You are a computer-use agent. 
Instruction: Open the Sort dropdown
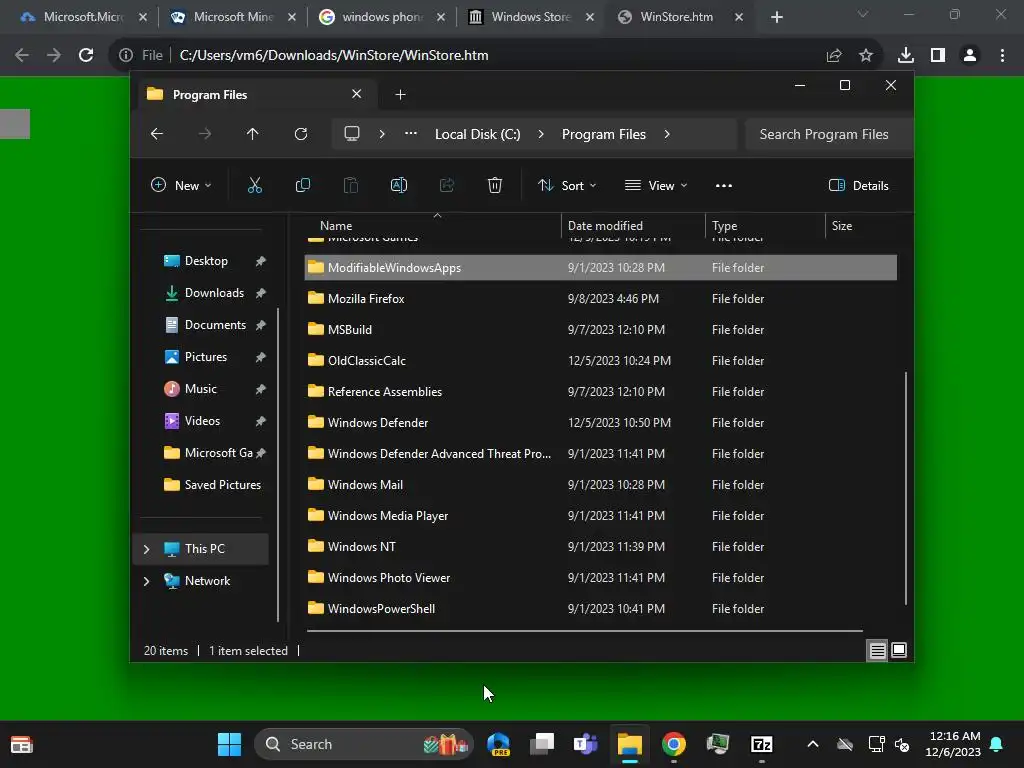[567, 185]
